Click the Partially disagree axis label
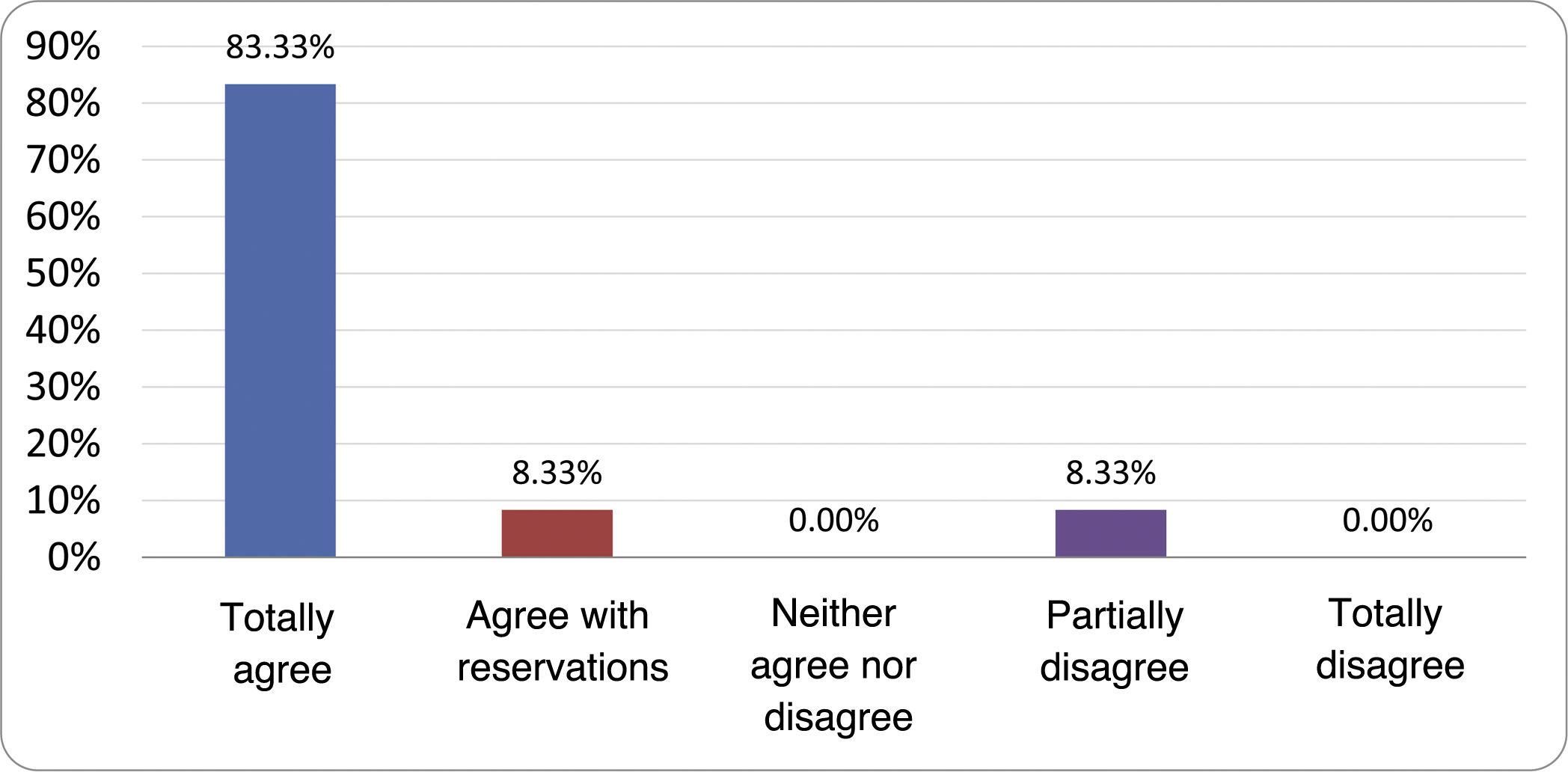This screenshot has height=772, width=1568. coord(1114,641)
